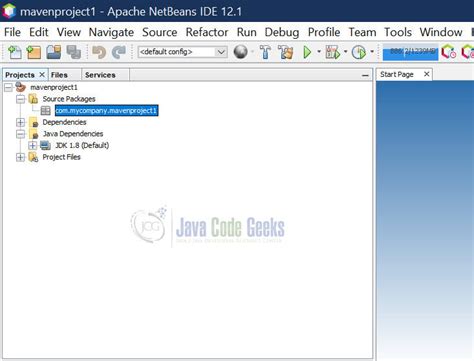Open the Debug Project dropdown arrow

(x=345, y=52)
